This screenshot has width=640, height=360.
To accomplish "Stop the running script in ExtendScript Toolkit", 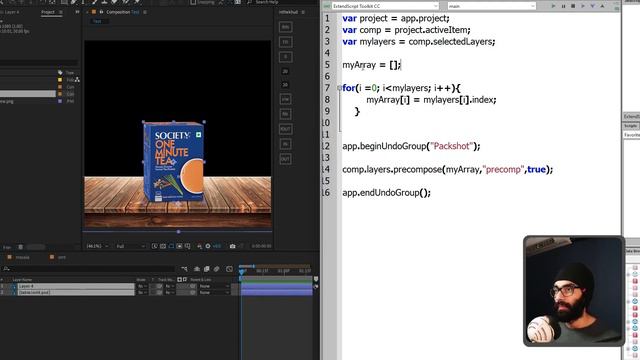I will pos(573,6).
